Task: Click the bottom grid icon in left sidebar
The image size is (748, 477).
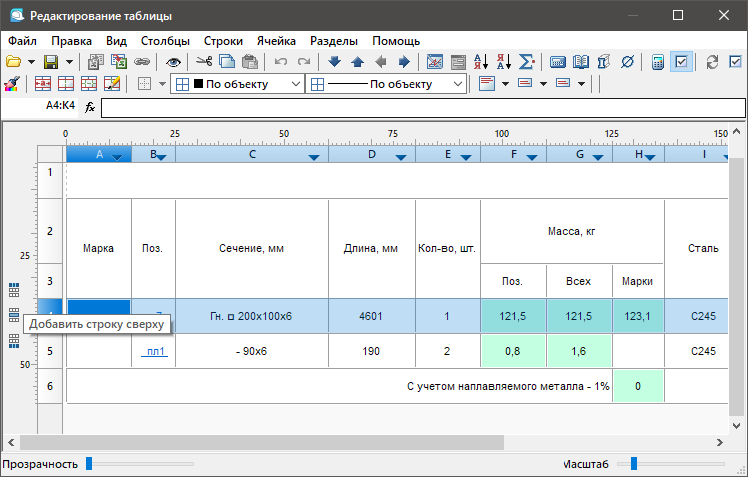Action: (14, 341)
